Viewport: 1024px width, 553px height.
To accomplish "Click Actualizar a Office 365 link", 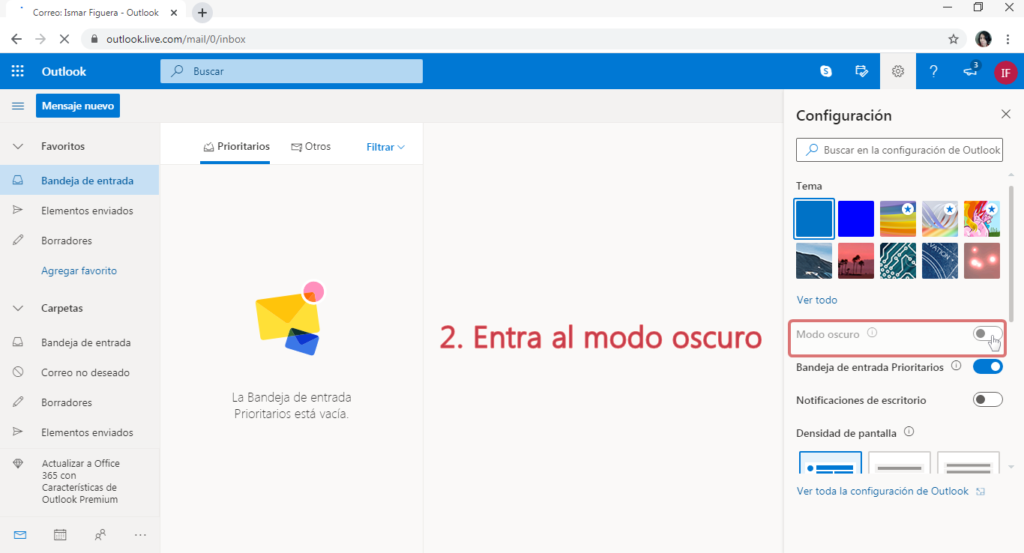I will click(80, 481).
